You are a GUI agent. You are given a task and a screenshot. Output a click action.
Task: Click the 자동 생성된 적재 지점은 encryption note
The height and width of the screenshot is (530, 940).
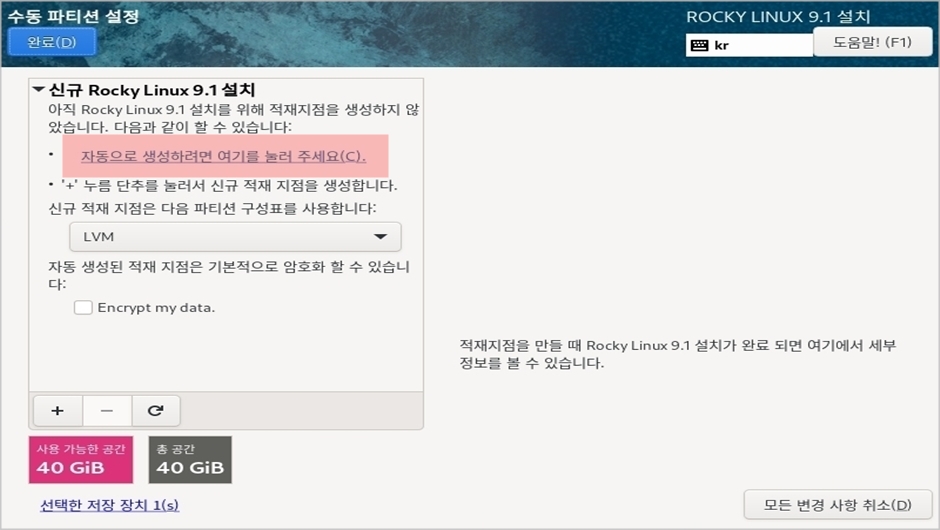(x=229, y=275)
